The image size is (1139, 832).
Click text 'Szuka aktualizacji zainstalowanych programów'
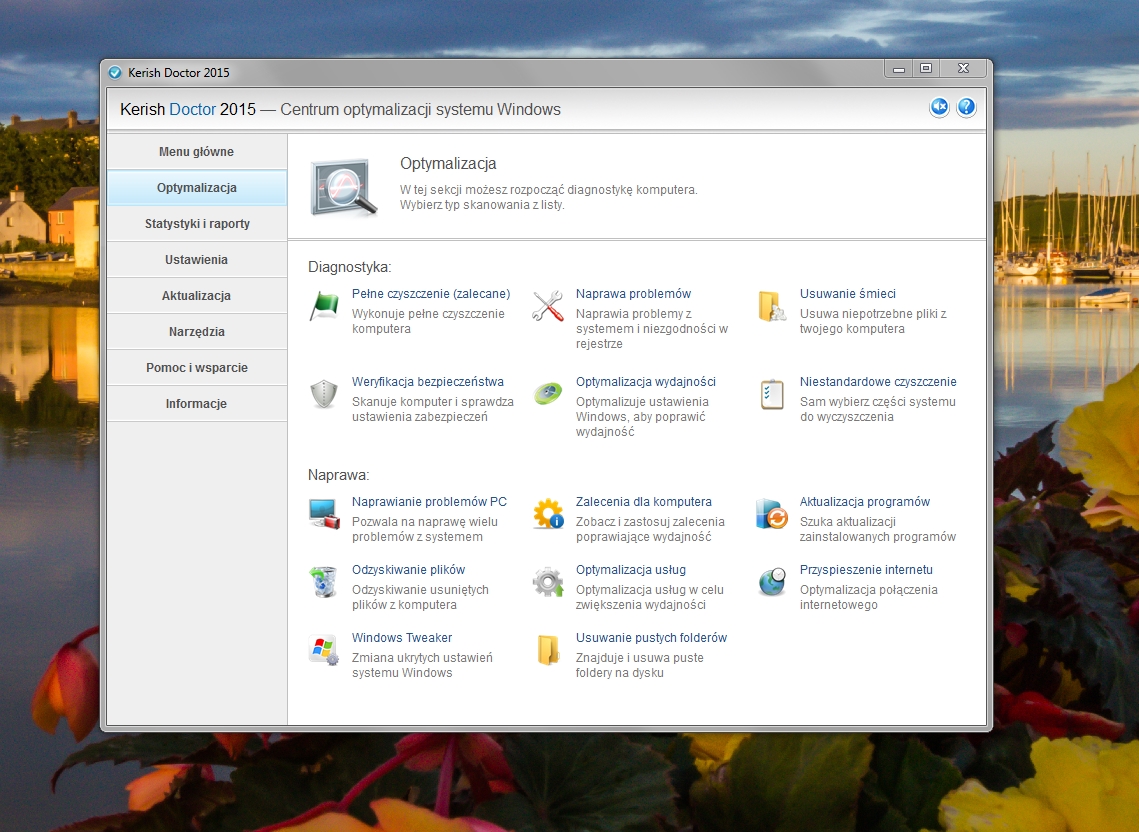(x=877, y=529)
